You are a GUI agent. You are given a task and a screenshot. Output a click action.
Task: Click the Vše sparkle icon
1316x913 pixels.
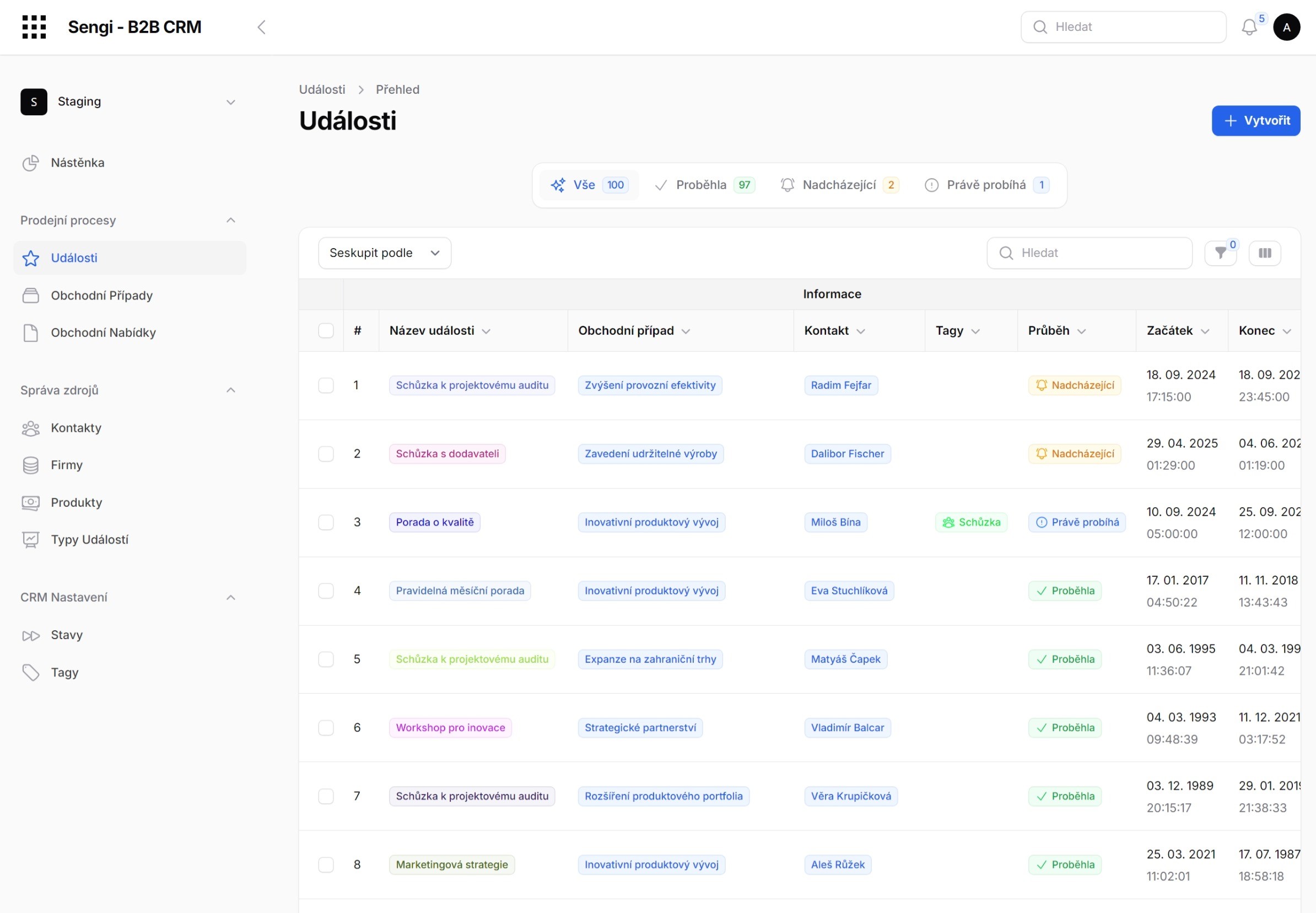[558, 185]
